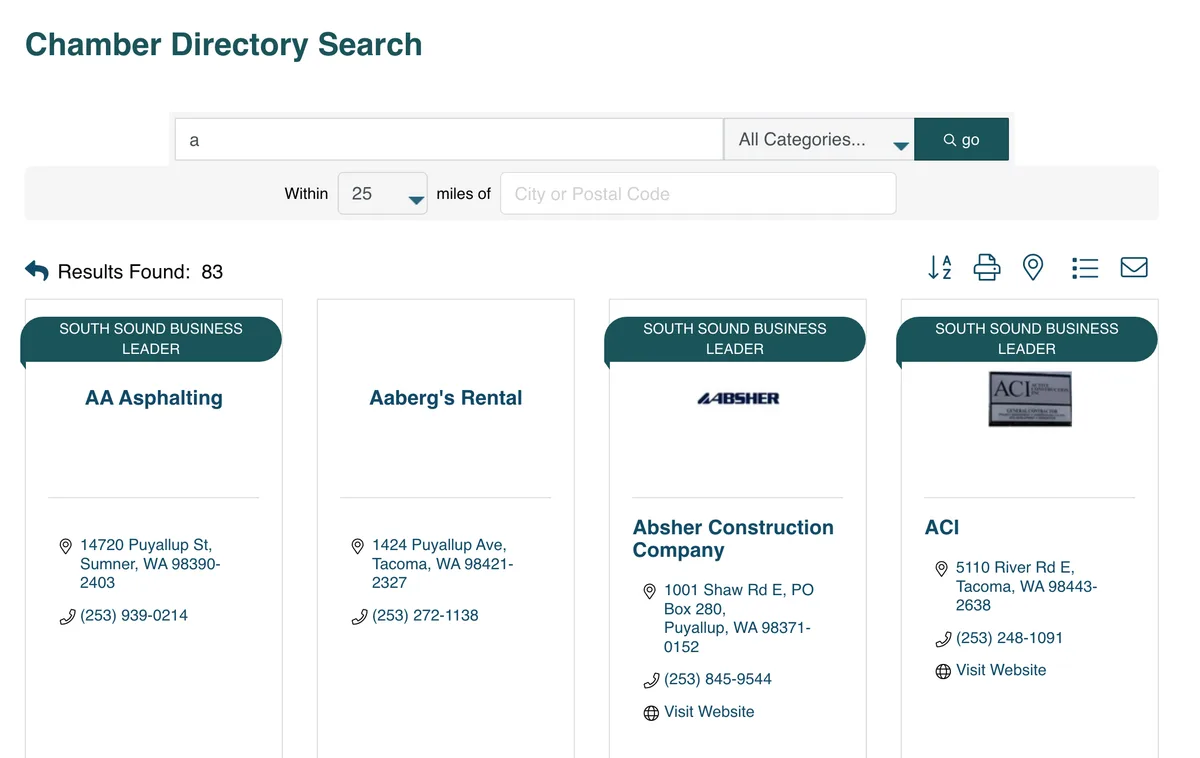Click globe icon on ACI card
Image resolution: width=1200 pixels, height=758 pixels.
pos(943,672)
